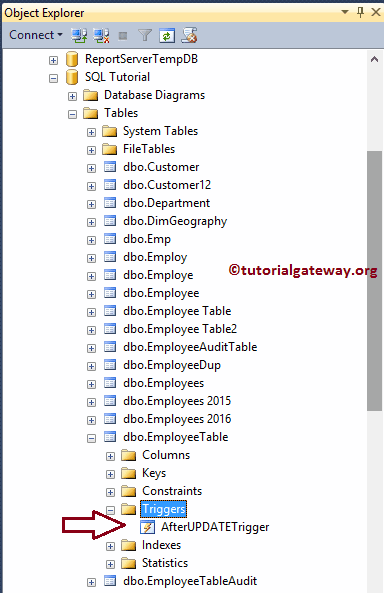This screenshot has width=384, height=593.
Task: Click the Disconnect server toolbar icon
Action: pos(101,36)
